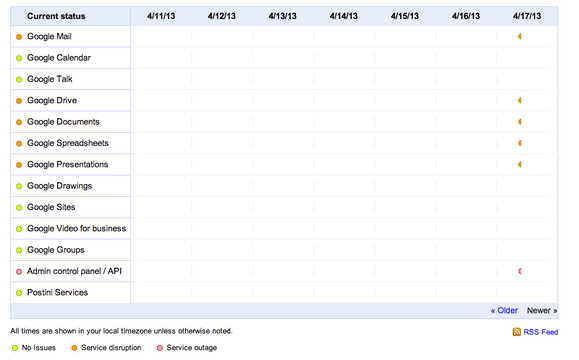Open the Google Spreadsheets disruption marker on 4/17/13
The image size is (579, 360).
tap(520, 143)
